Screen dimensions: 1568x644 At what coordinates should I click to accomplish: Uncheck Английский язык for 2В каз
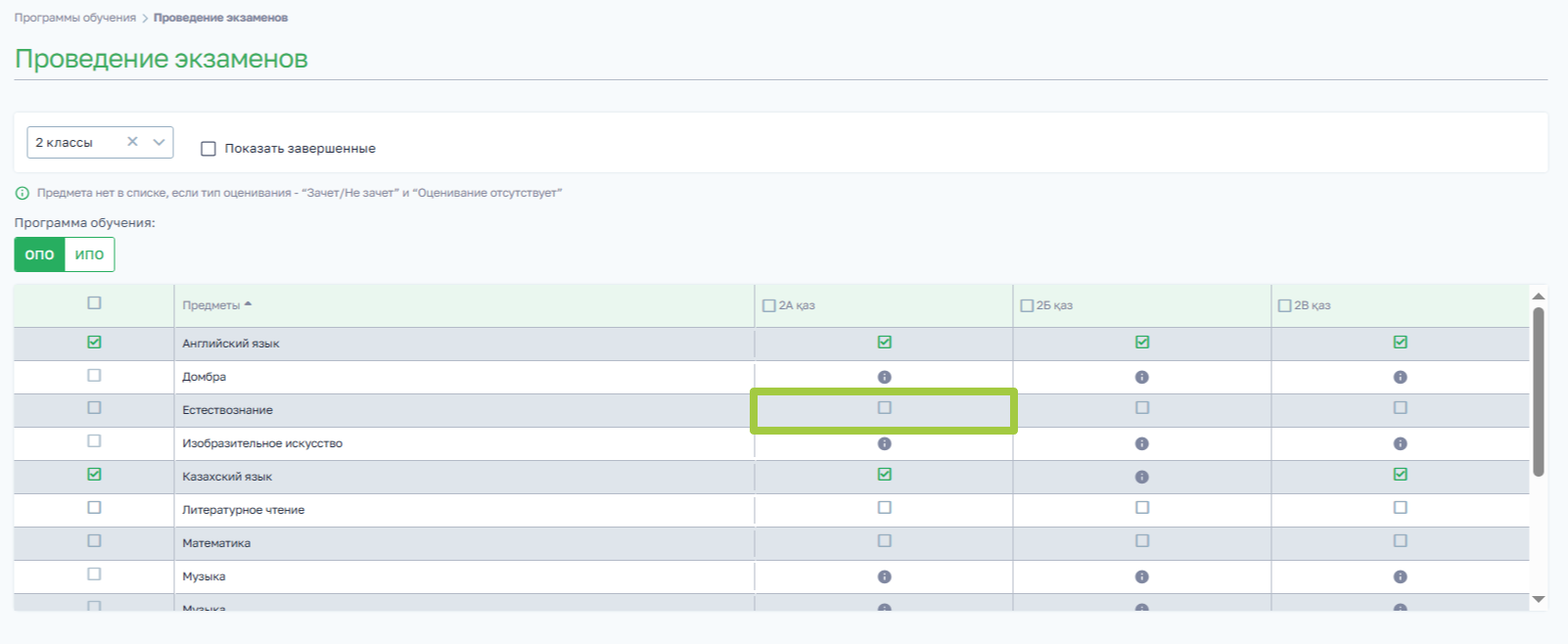[1400, 342]
